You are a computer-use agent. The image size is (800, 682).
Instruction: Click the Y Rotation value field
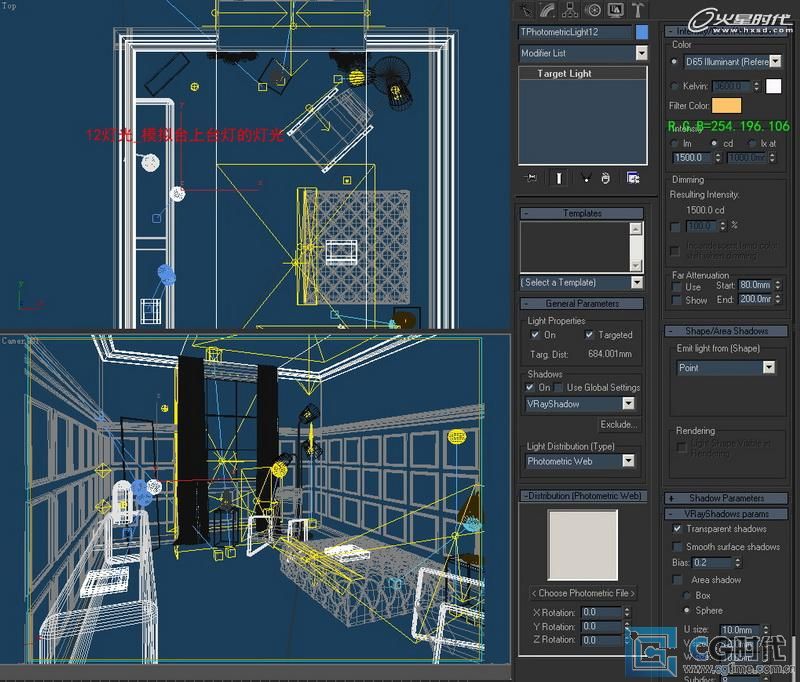[x=602, y=626]
